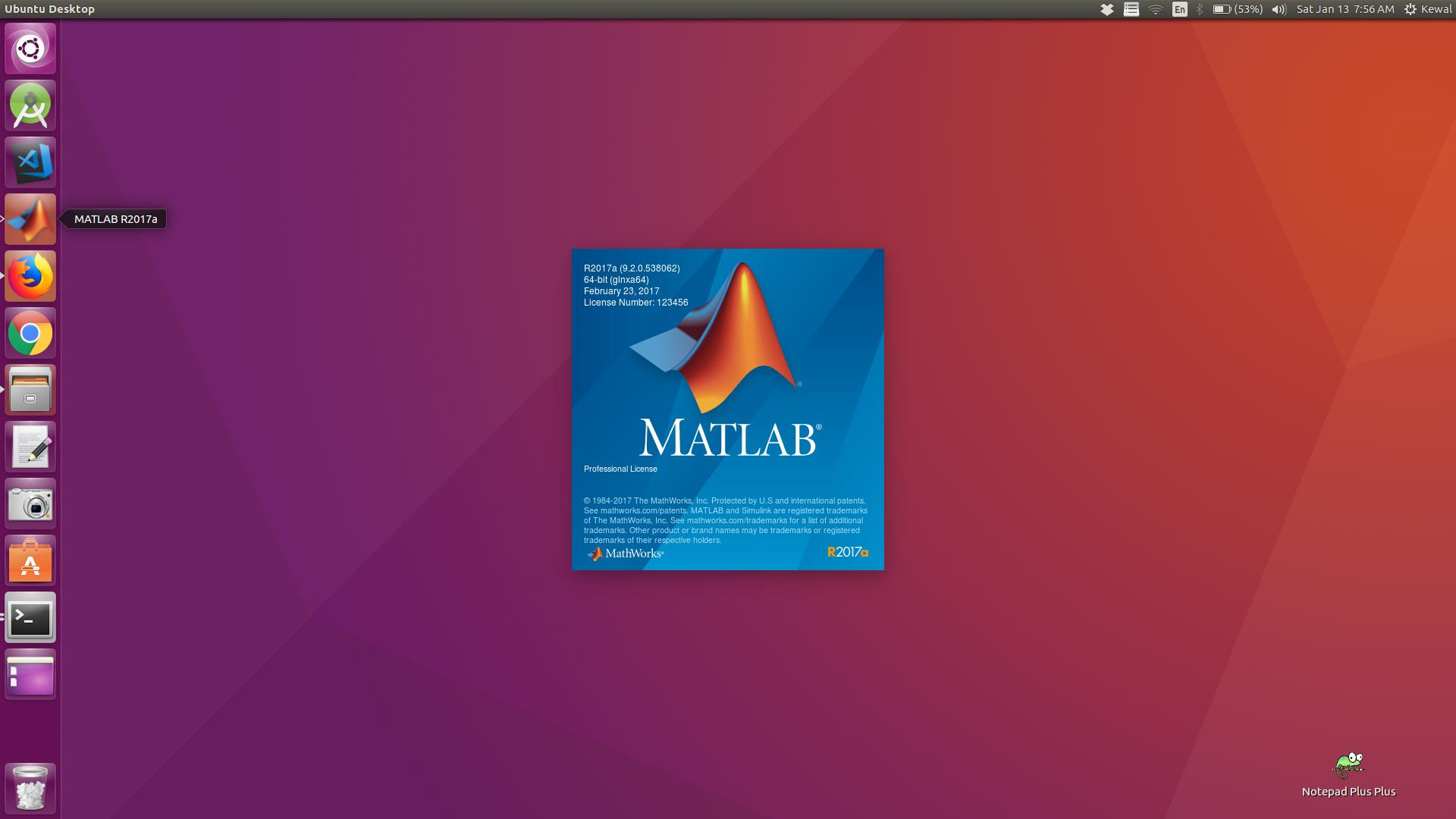Open Google Chrome from the launcher
The width and height of the screenshot is (1456, 819).
[30, 333]
